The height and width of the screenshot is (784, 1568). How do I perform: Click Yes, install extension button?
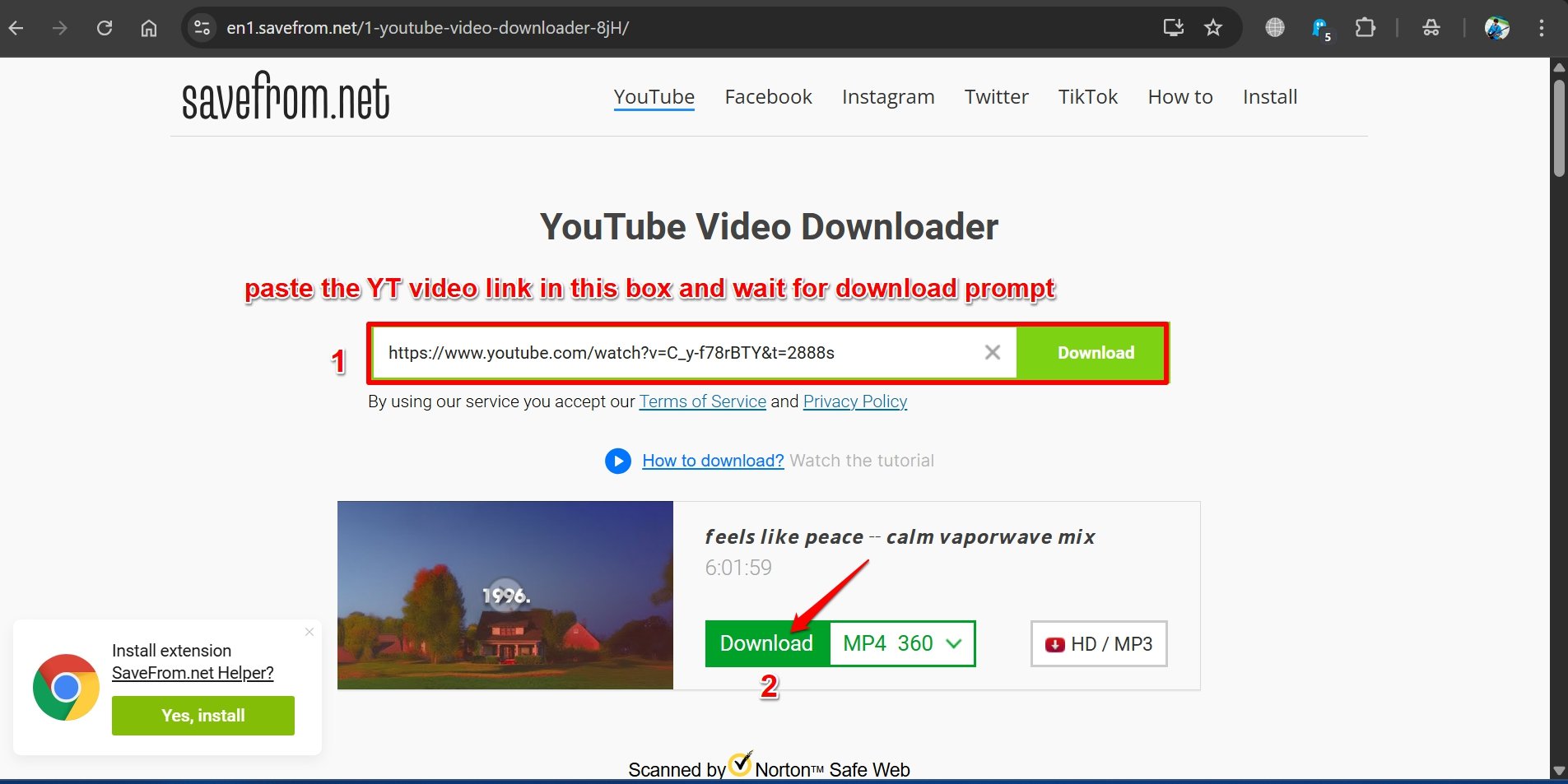[203, 716]
